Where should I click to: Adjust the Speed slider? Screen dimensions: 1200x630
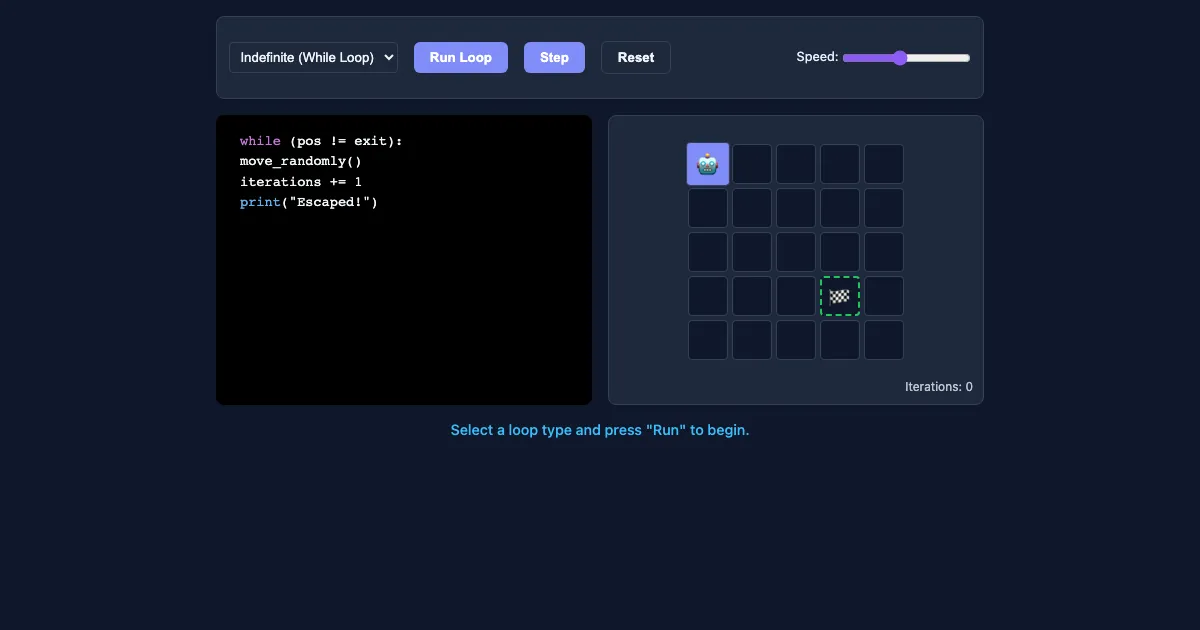[x=907, y=58]
